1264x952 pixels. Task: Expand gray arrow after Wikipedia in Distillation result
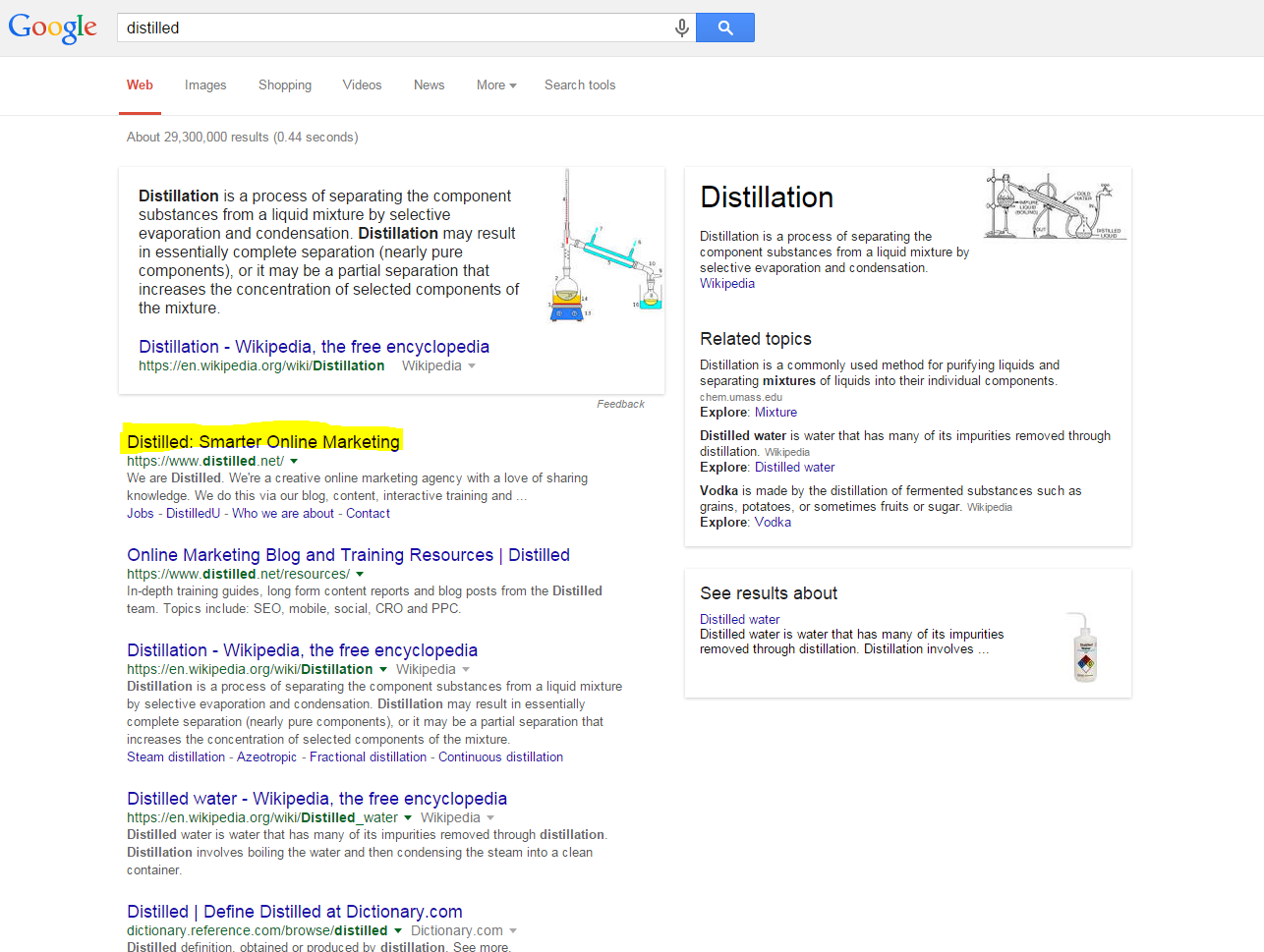click(466, 670)
